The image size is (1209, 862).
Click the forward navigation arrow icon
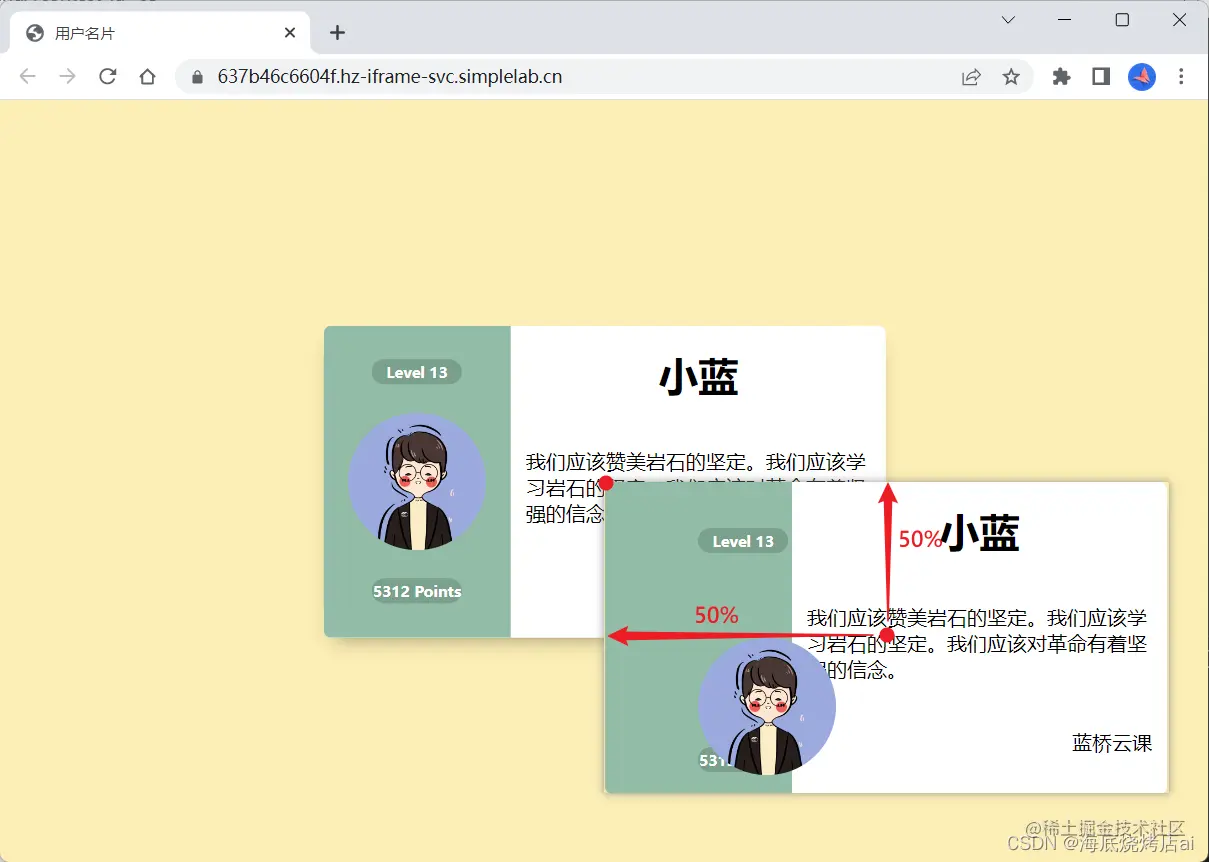pos(67,76)
